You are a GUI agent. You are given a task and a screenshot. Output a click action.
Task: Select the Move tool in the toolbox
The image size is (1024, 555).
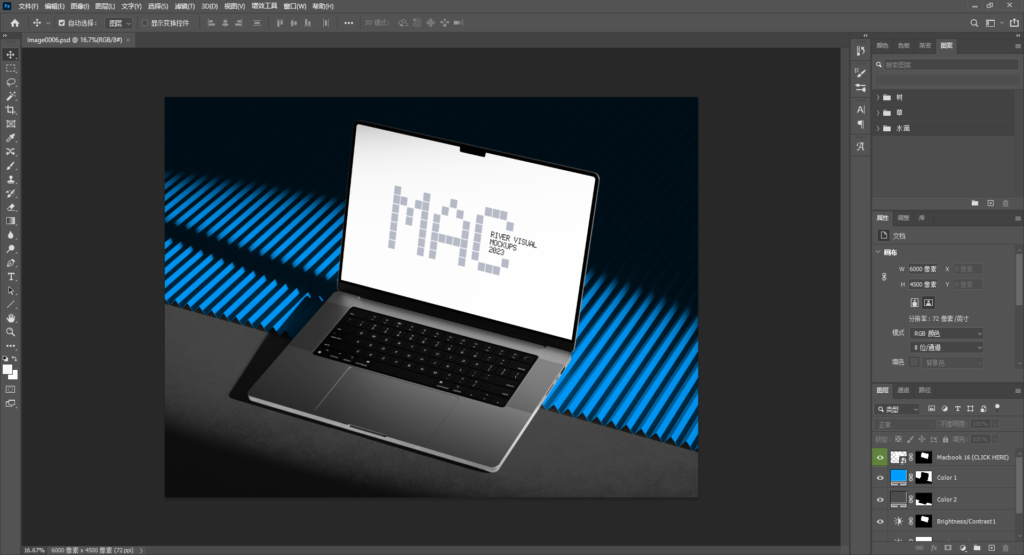pos(10,55)
